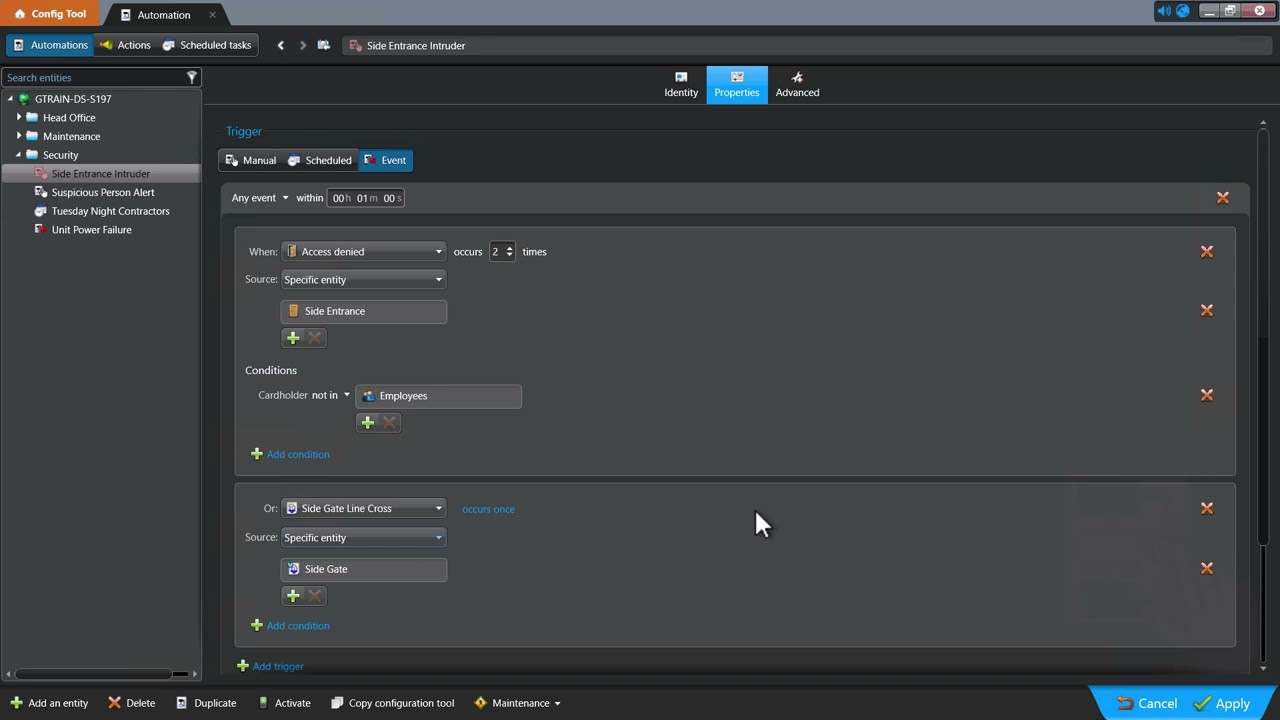1280x720 pixels.
Task: Switch to the Automations view
Action: coord(50,45)
